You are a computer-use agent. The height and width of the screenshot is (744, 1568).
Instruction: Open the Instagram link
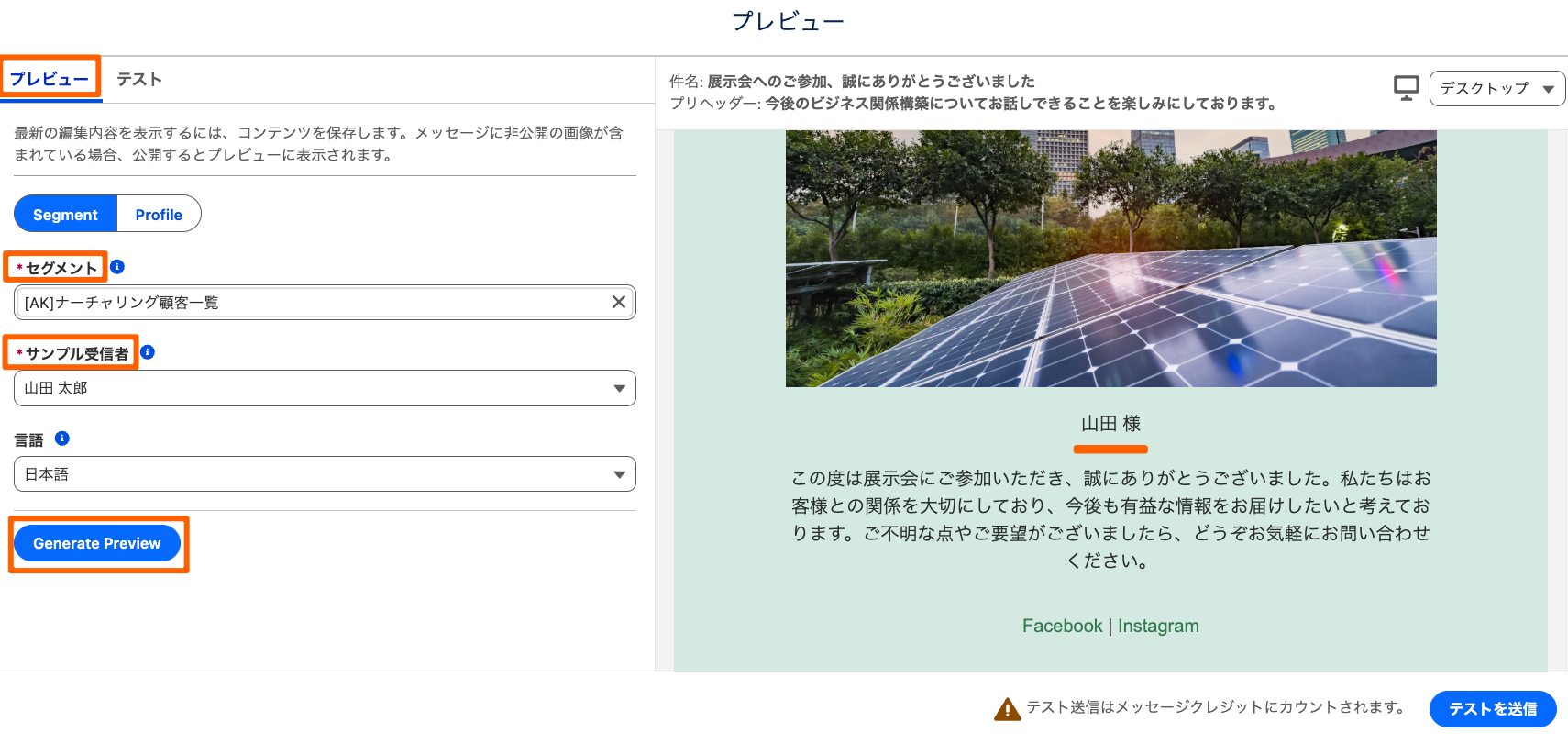click(1158, 626)
